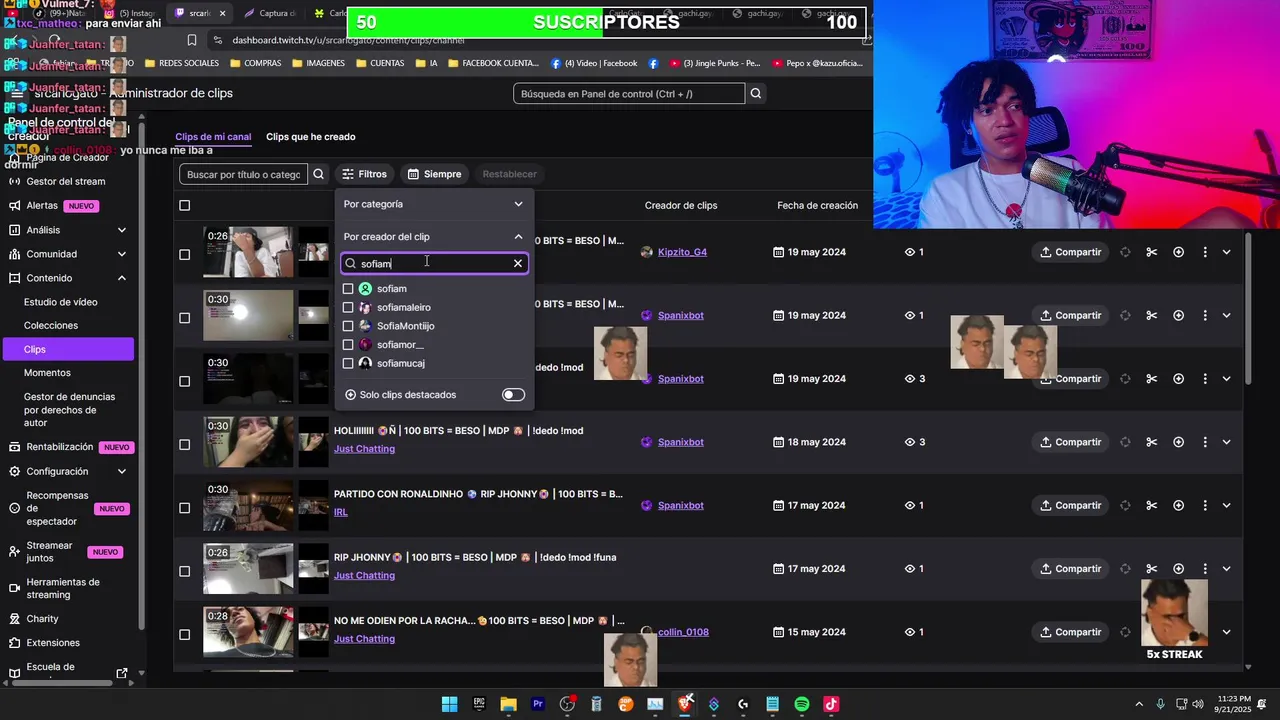Click loop icon in 17 may 2024 IRL row

[x=1125, y=505]
